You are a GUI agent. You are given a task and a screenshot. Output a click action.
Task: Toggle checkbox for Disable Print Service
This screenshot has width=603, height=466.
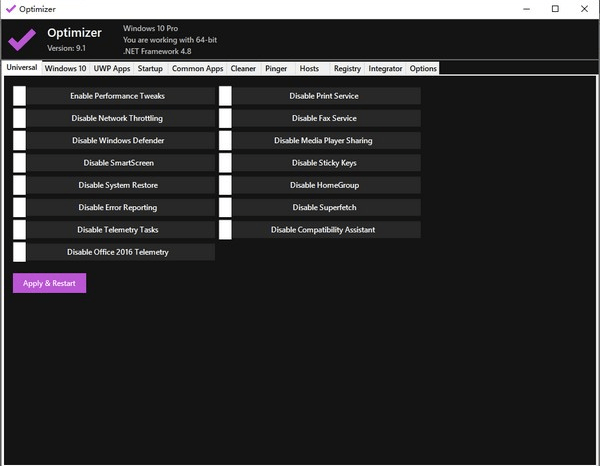225,96
